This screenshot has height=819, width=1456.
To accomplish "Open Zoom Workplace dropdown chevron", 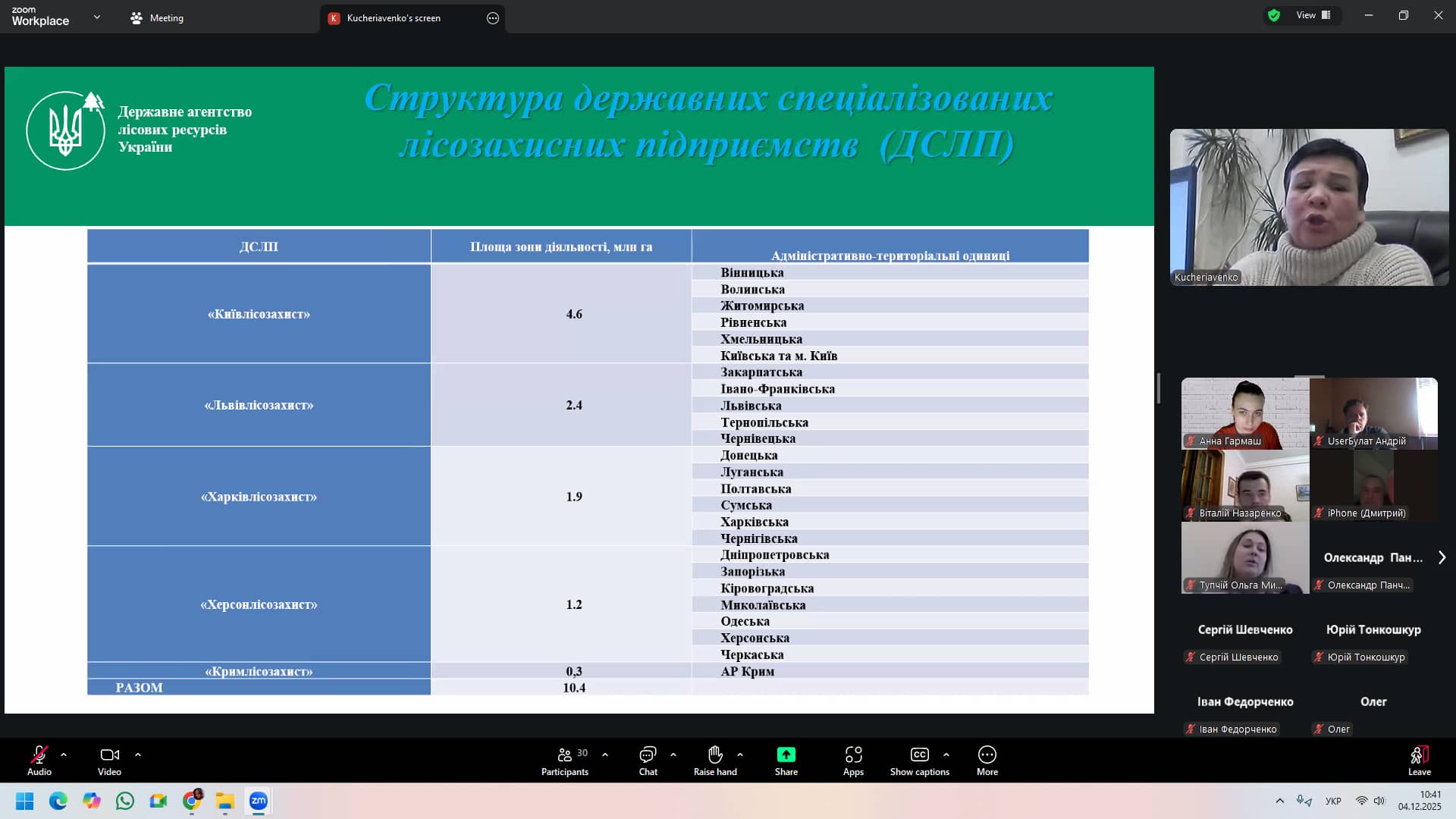I will click(96, 17).
